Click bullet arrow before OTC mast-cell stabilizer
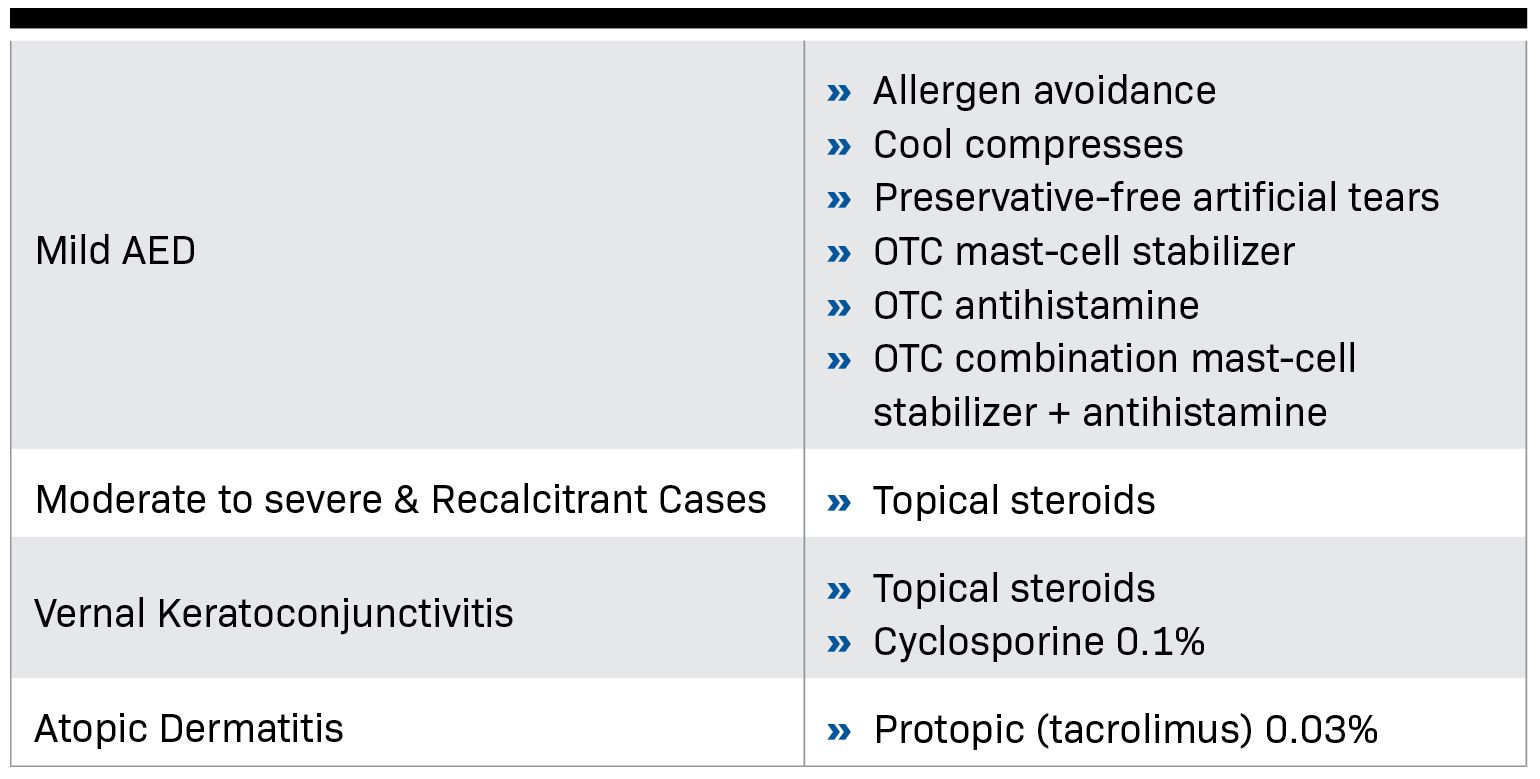The height and width of the screenshot is (779, 1540). (839, 254)
